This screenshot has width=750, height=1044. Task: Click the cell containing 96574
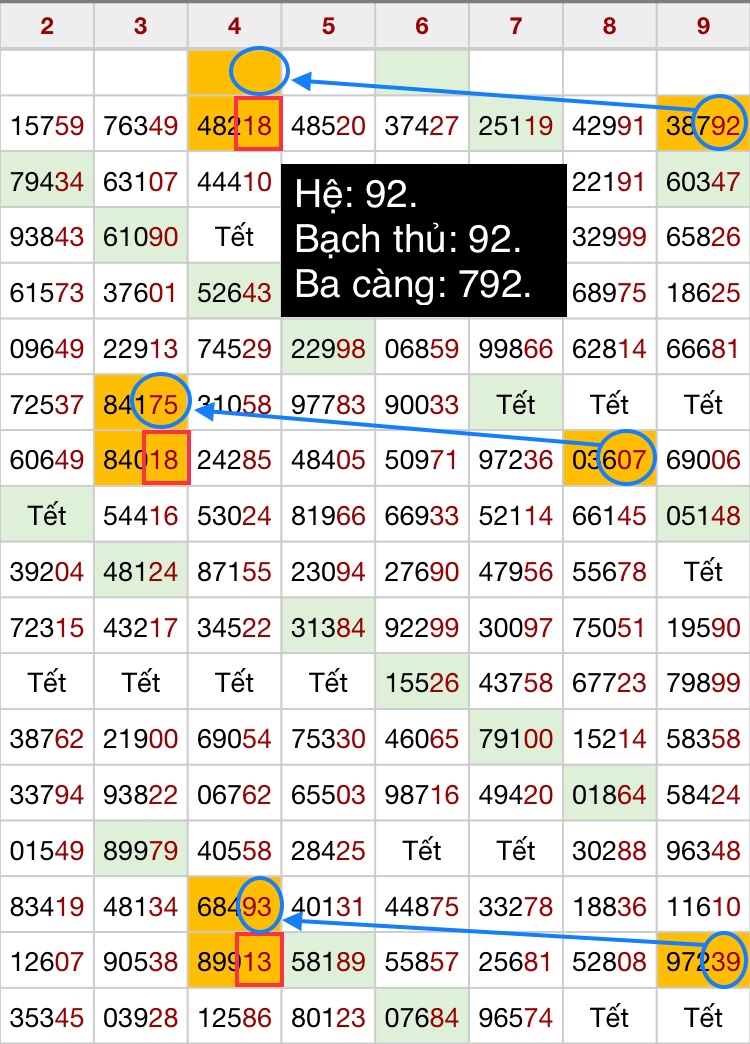coord(516,1017)
